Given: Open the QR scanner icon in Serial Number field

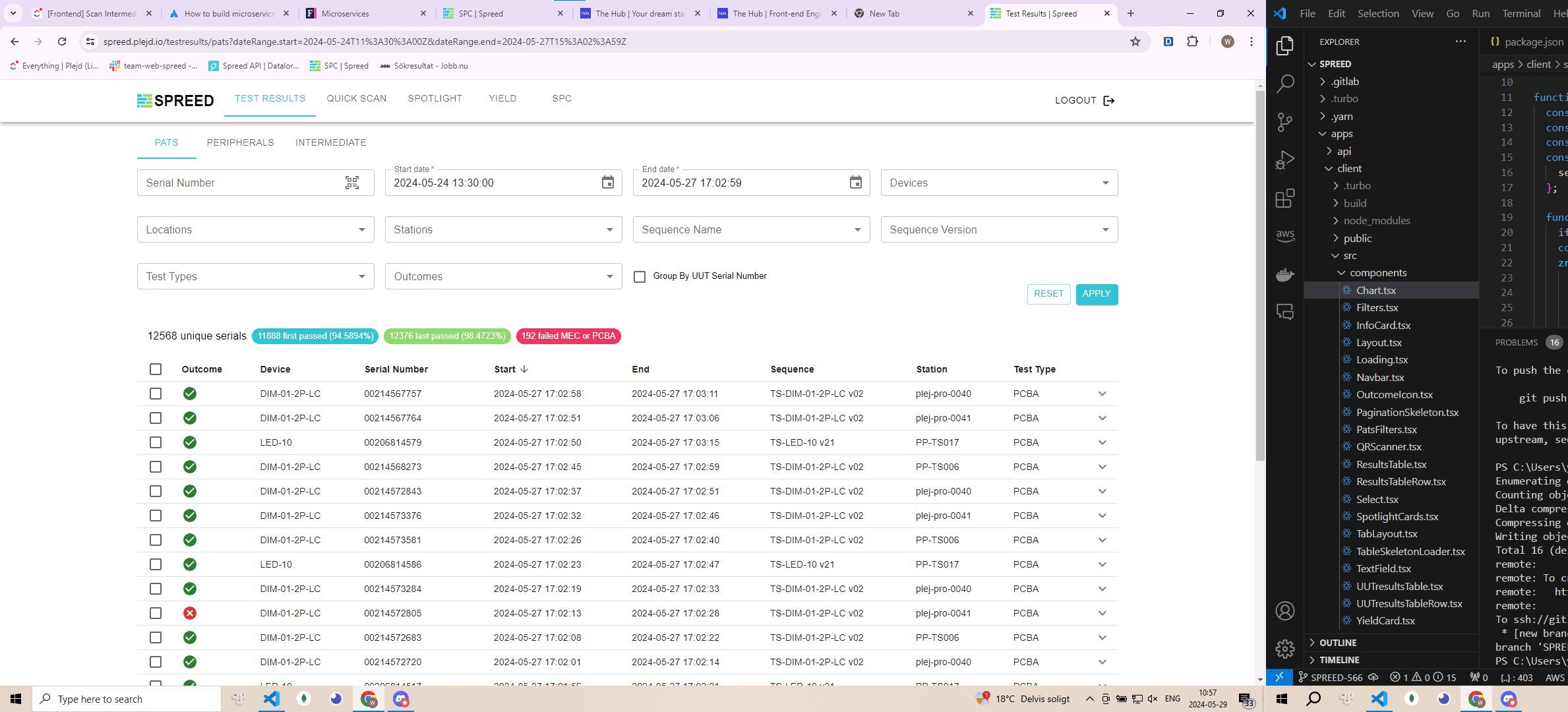Looking at the screenshot, I should click(352, 183).
